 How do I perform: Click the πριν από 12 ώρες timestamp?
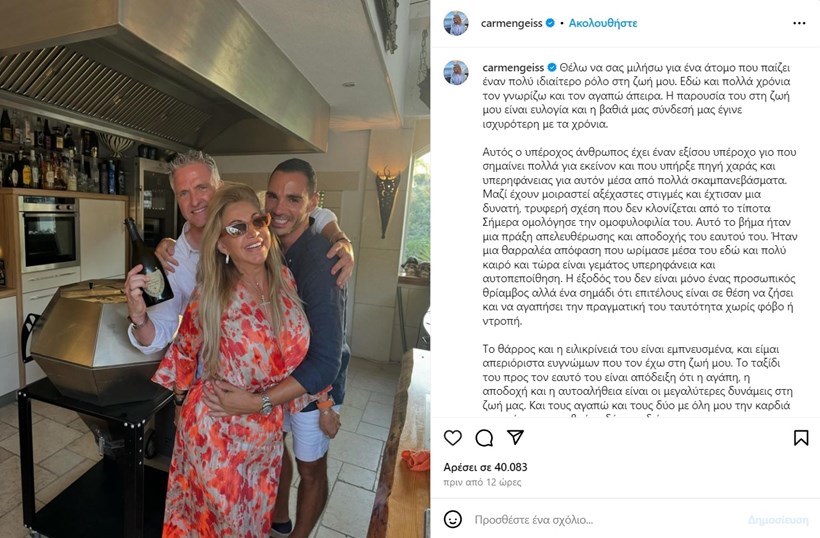click(x=482, y=482)
